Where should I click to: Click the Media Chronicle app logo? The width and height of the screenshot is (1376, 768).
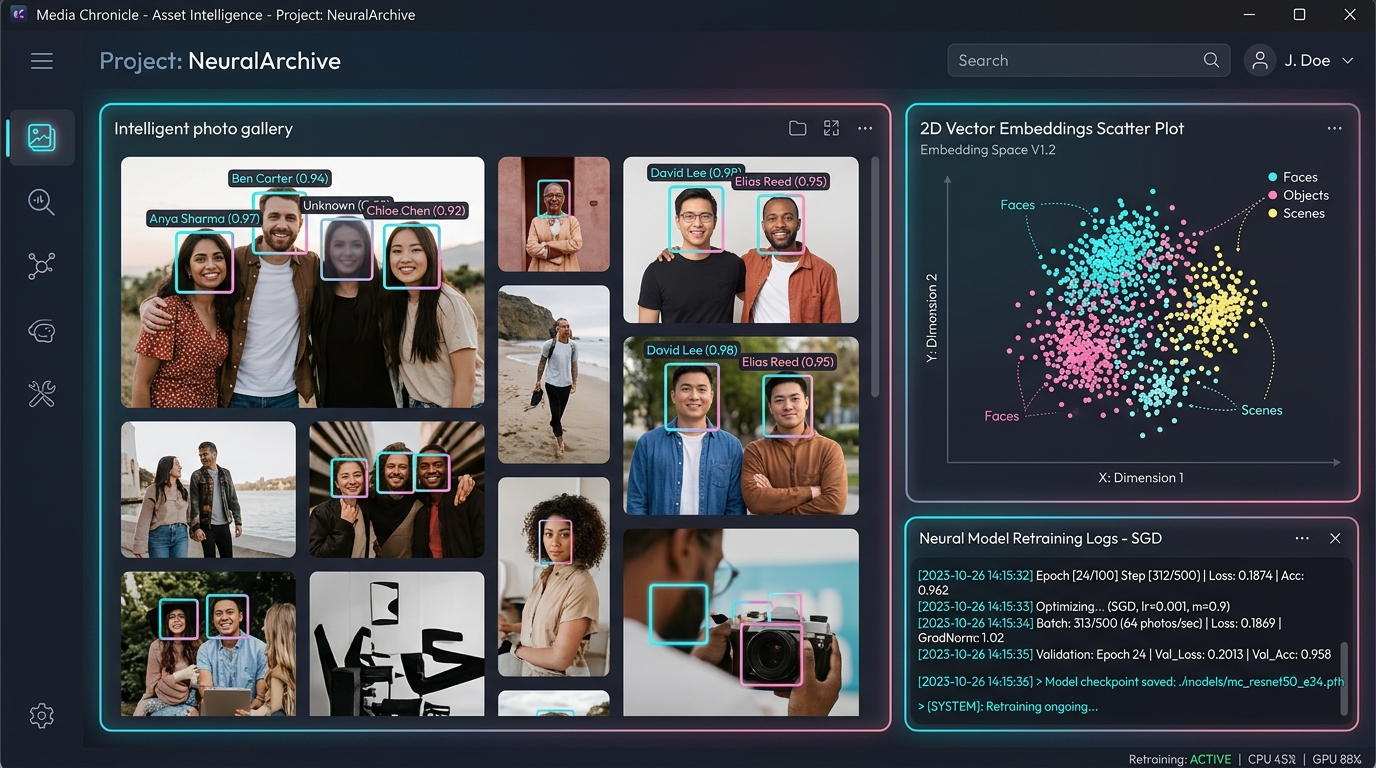pos(18,15)
